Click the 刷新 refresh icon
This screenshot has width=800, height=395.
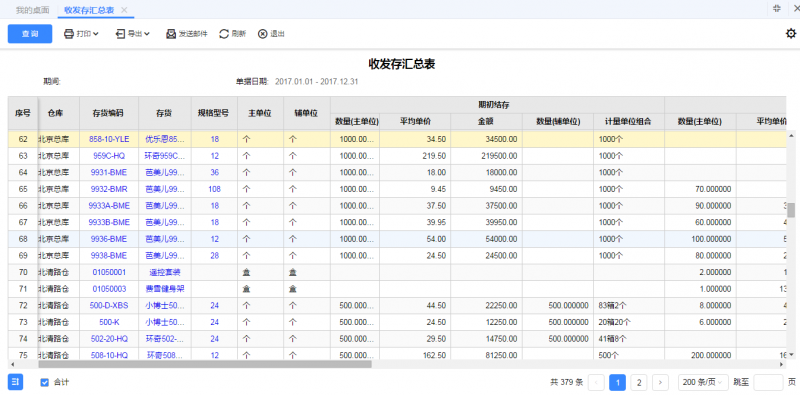point(224,34)
